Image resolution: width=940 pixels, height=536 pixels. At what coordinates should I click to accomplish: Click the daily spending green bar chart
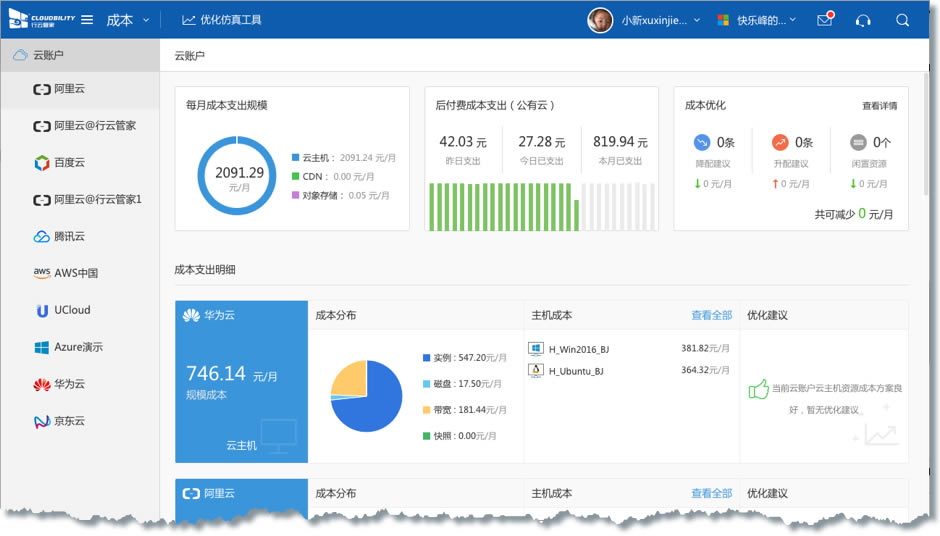tap(542, 207)
